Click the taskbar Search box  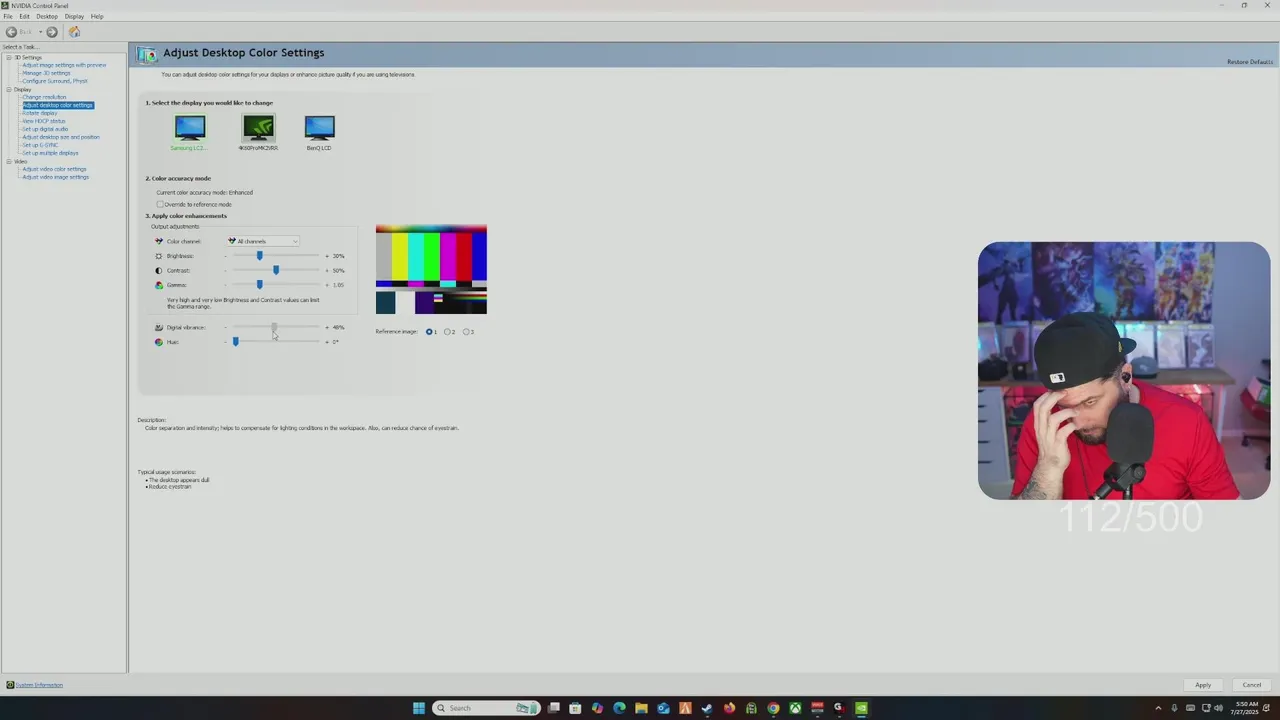[486, 708]
